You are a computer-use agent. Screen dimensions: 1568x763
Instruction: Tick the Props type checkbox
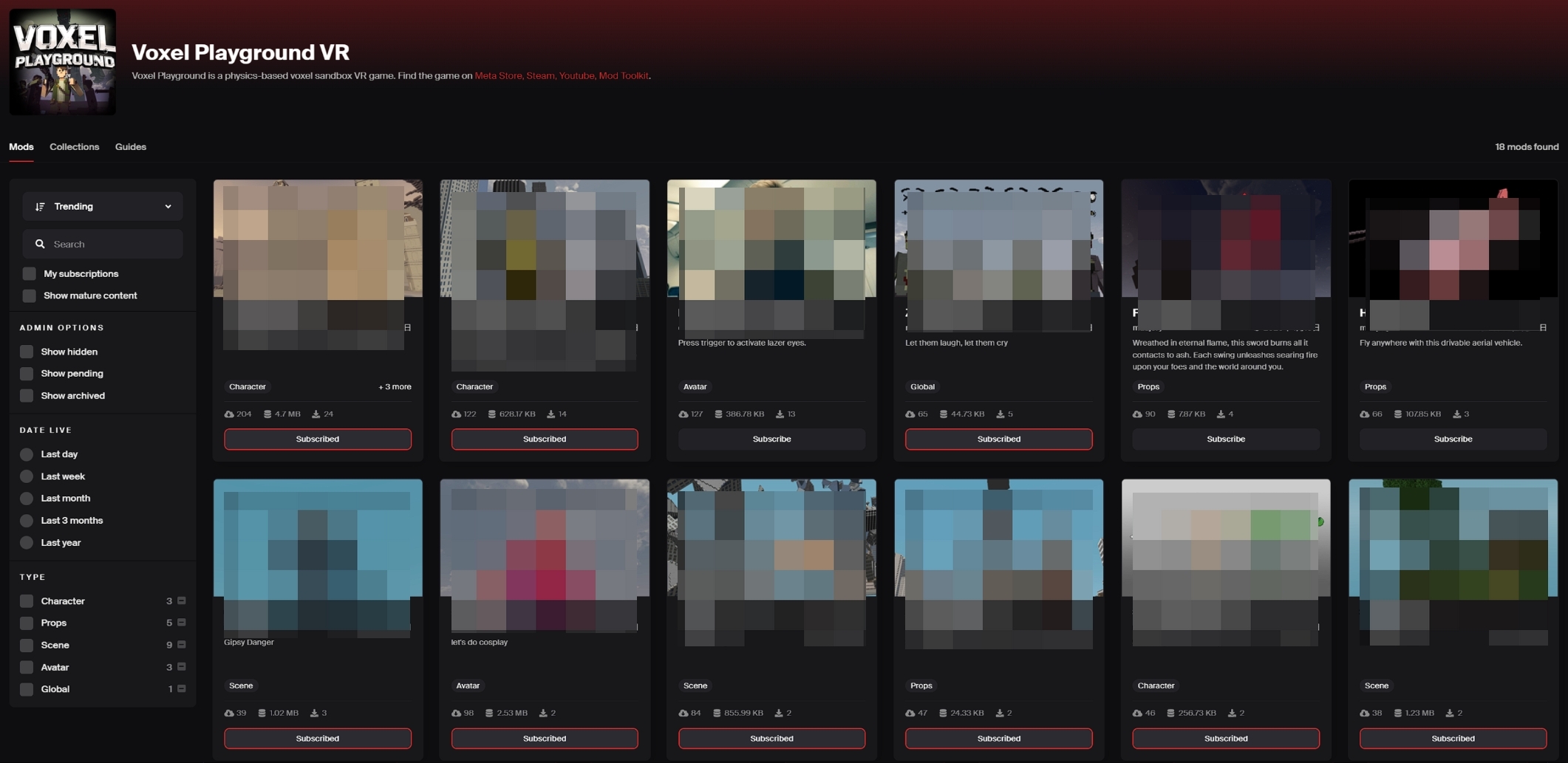(27, 623)
